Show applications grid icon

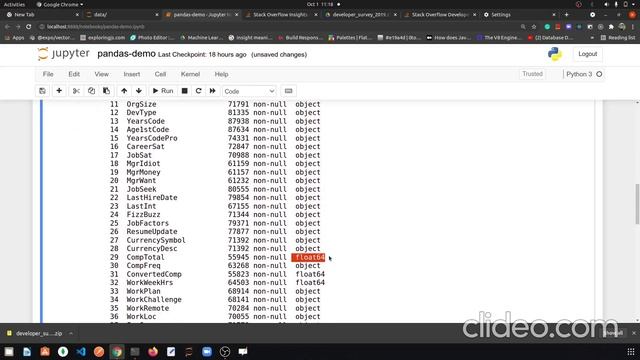(631, 351)
